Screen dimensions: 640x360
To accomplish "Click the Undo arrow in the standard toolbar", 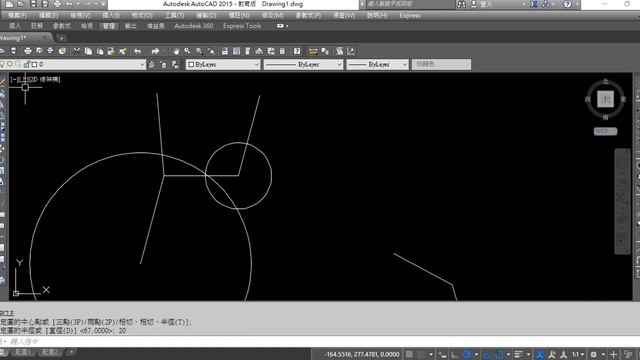I will click(x=138, y=51).
